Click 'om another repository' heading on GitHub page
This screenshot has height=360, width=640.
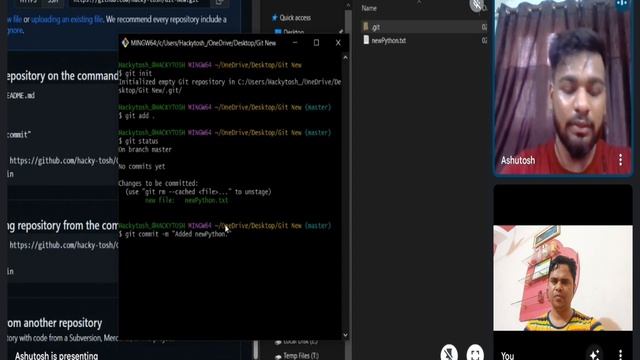(54, 323)
